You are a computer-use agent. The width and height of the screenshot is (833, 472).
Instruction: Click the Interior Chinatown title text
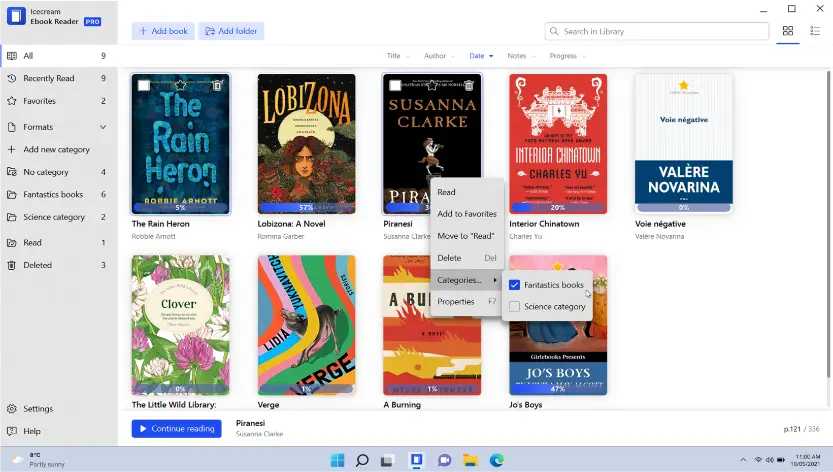coord(544,224)
